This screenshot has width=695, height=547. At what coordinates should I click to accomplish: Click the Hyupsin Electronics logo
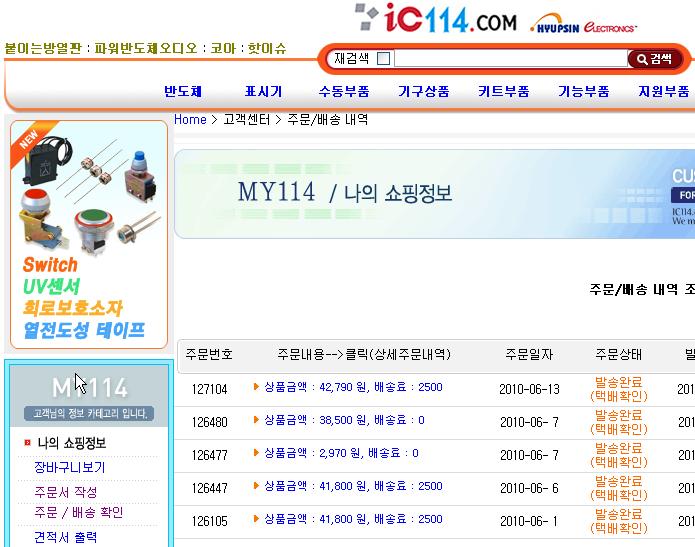583,24
